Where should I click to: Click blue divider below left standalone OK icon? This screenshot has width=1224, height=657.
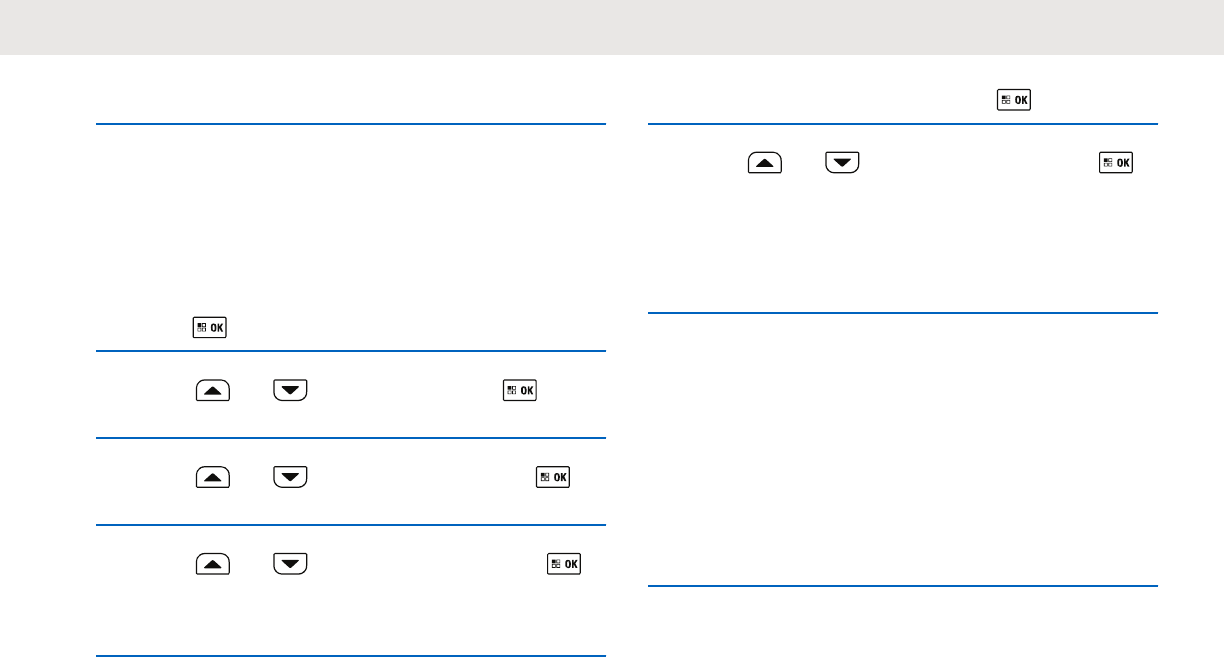click(351, 351)
